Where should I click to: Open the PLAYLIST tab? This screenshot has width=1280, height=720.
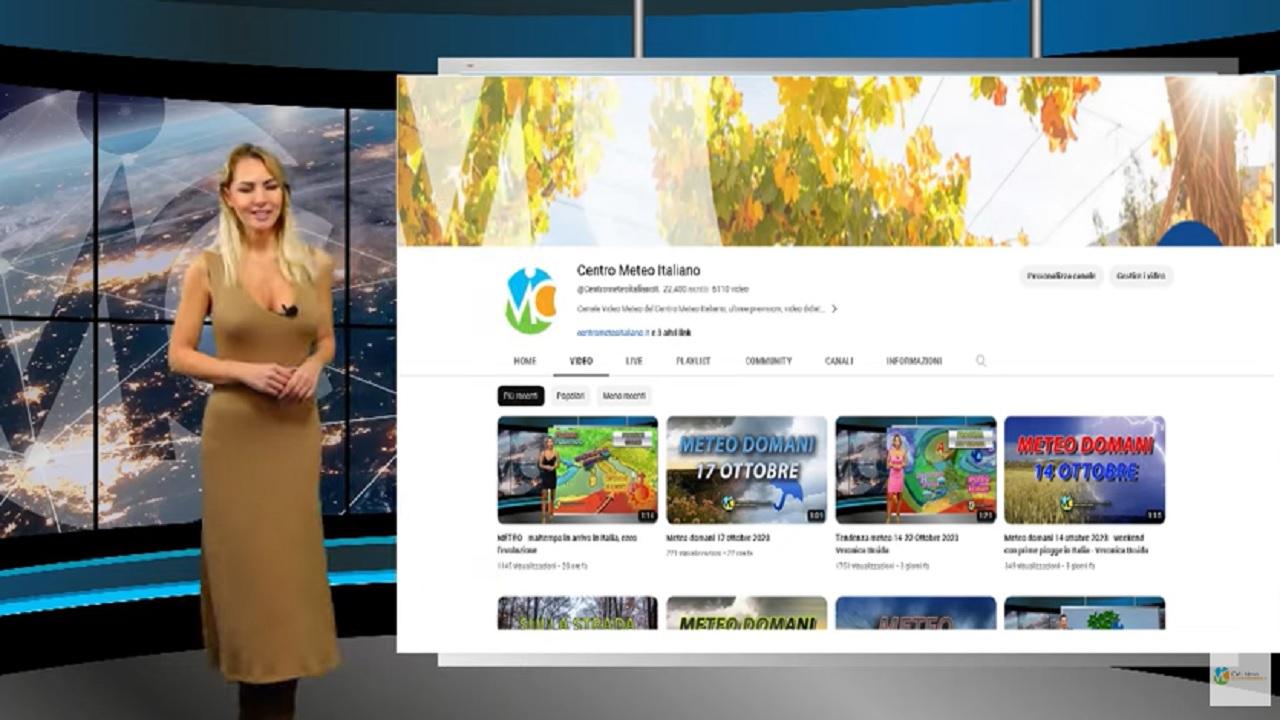693,361
